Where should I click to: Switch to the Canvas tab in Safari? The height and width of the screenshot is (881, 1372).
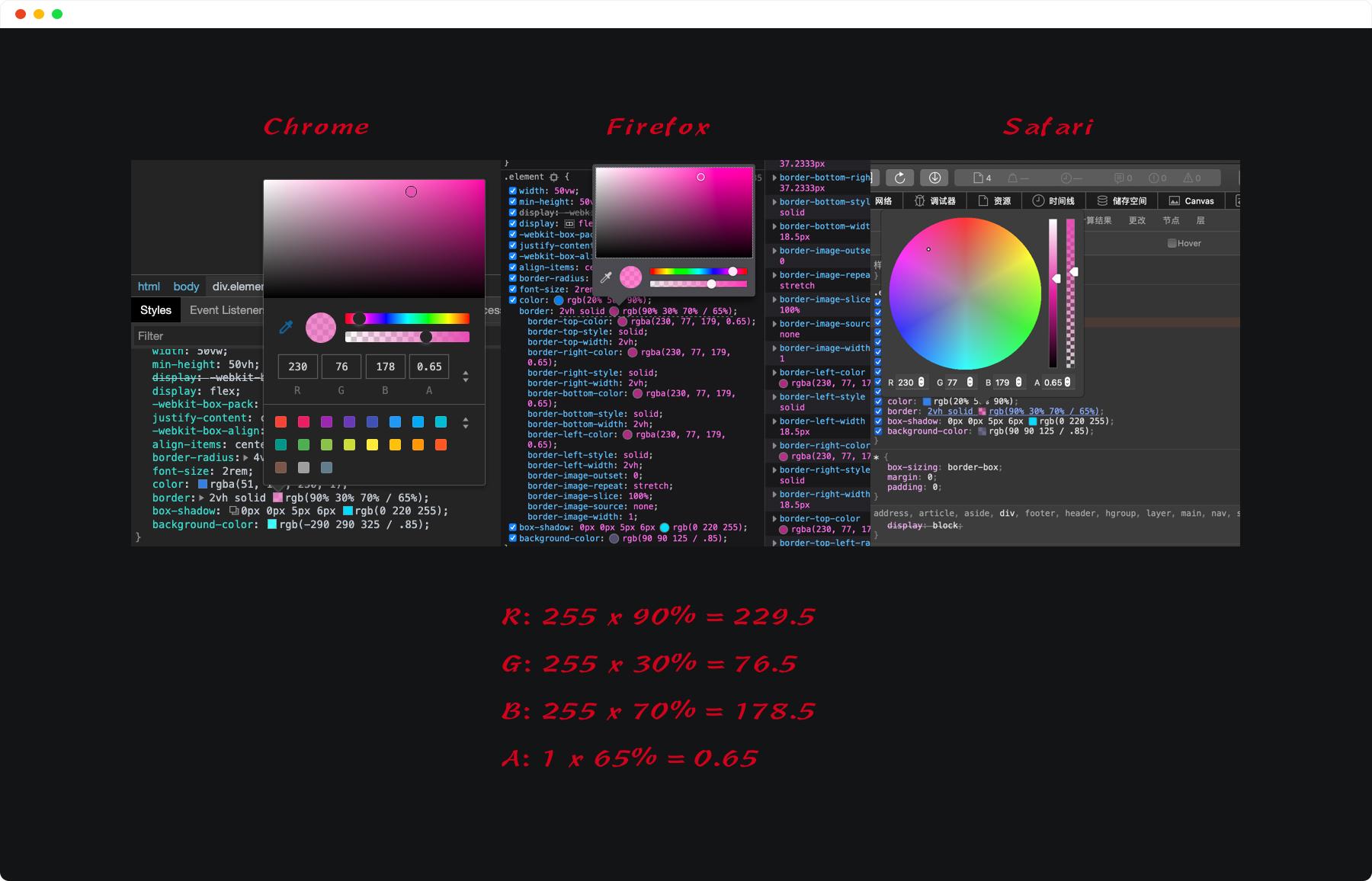click(x=1191, y=201)
